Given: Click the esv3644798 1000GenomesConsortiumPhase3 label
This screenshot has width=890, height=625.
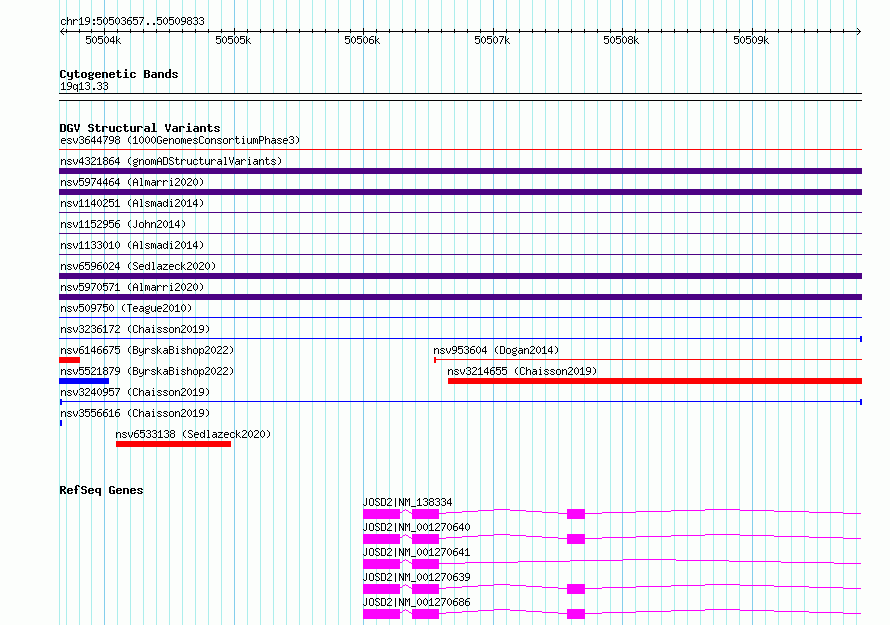Looking at the screenshot, I should 180,140.
